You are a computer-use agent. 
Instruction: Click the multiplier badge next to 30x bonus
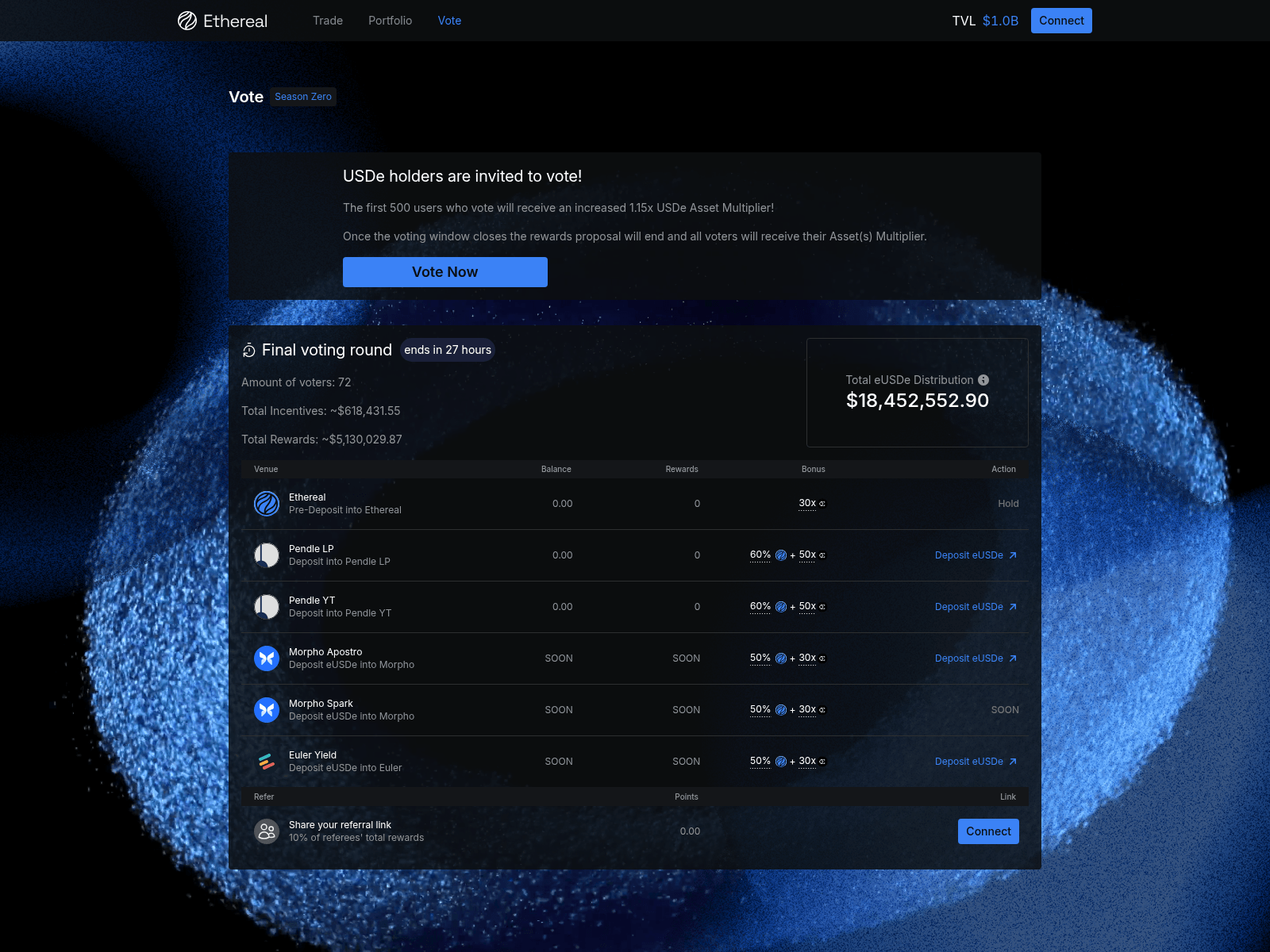point(823,503)
